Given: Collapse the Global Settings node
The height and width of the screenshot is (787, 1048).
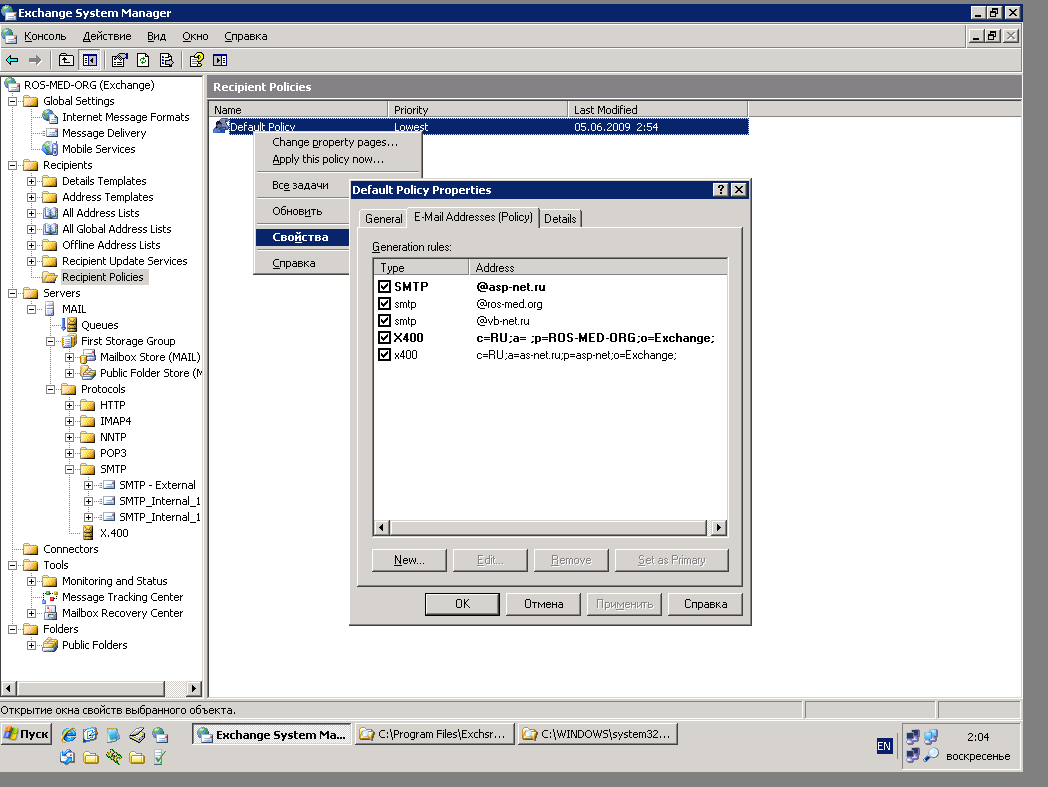Looking at the screenshot, I should point(12,101).
